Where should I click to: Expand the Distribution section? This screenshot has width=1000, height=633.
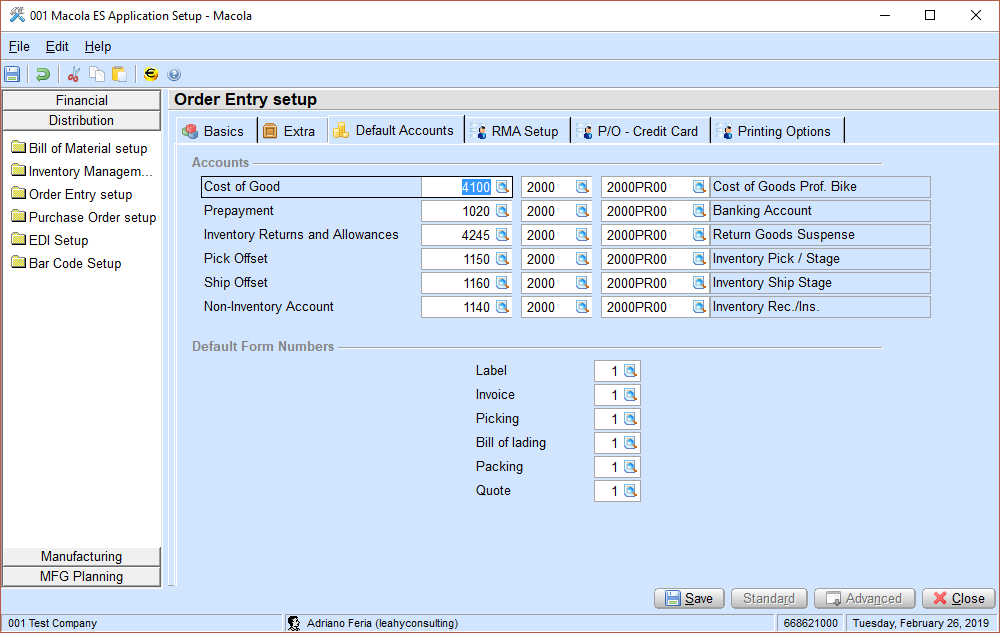point(82,120)
